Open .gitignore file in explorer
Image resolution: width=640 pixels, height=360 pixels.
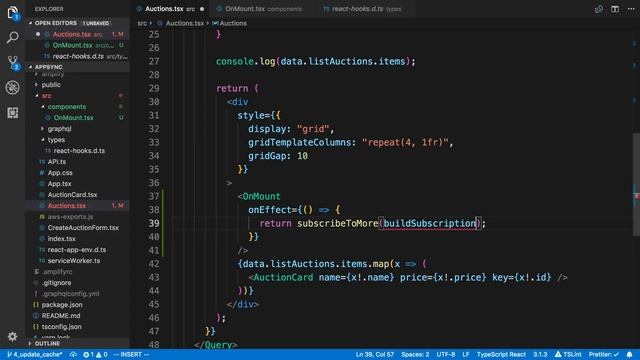[56, 283]
